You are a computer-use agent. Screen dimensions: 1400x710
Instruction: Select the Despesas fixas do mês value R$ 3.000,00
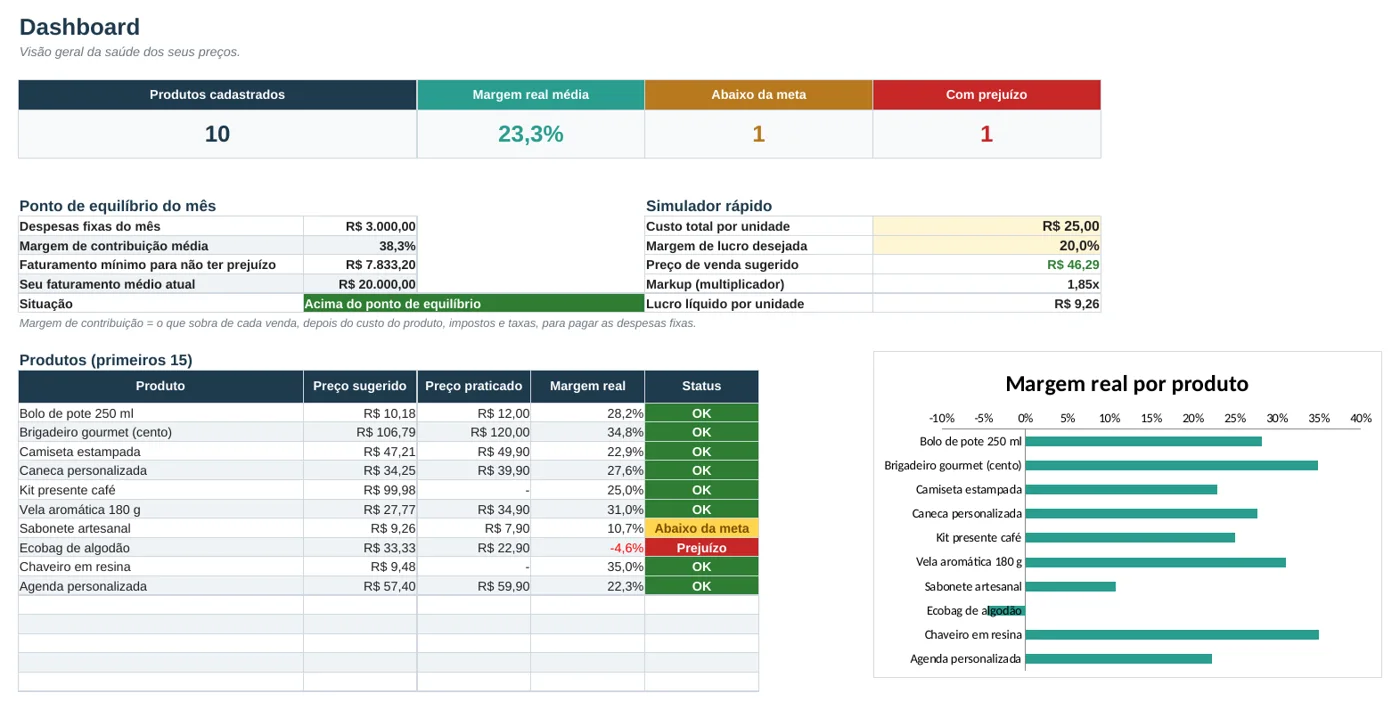[x=360, y=226]
